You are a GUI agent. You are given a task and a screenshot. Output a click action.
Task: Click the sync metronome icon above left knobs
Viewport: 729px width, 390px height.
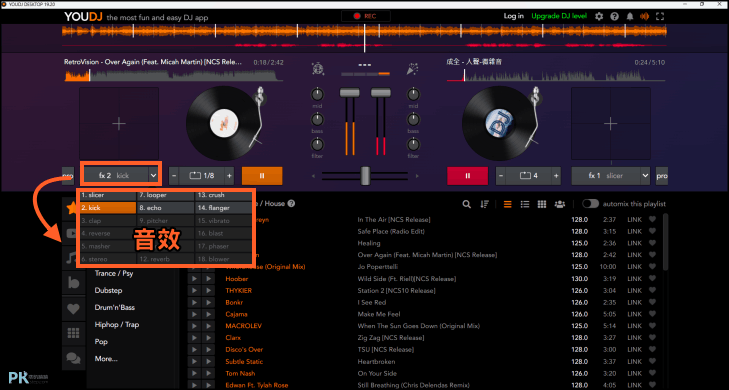tap(318, 69)
